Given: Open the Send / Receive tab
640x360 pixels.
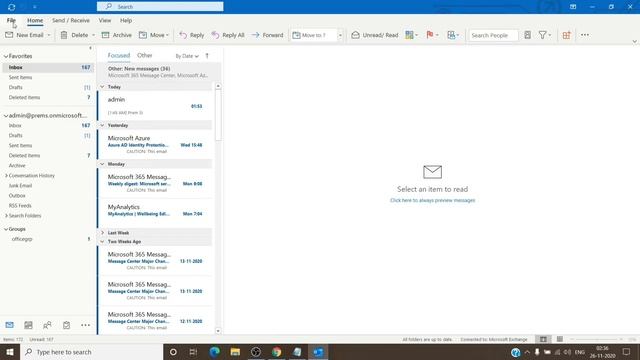Looking at the screenshot, I should tap(71, 20).
